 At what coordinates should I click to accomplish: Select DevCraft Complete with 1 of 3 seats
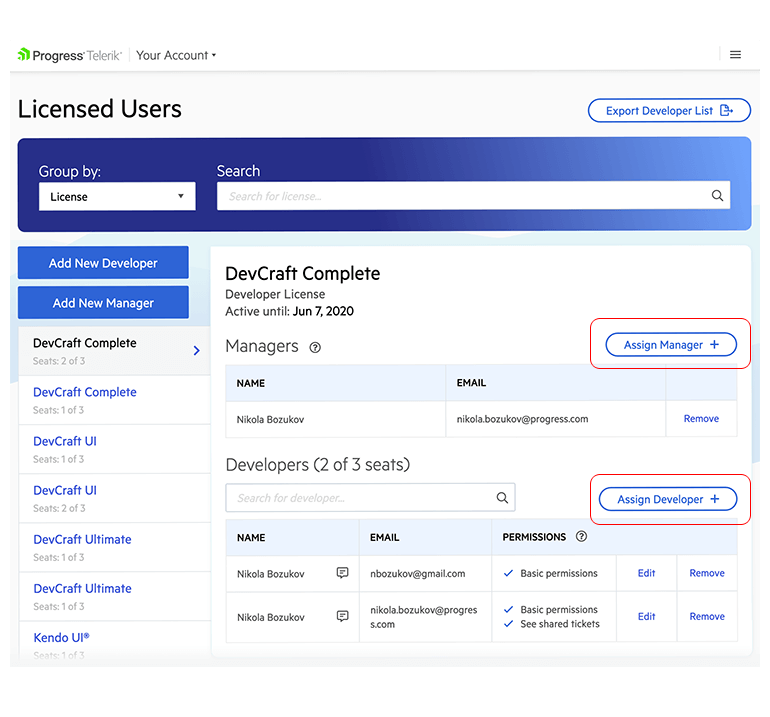click(114, 400)
